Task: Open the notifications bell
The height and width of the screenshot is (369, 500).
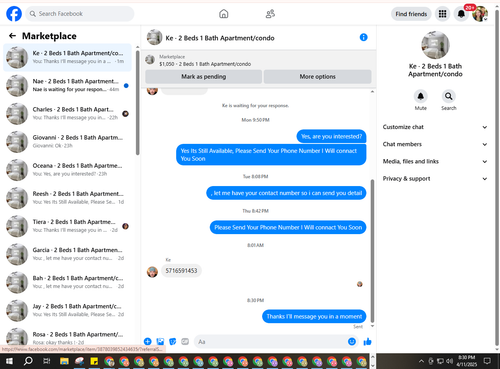Action: pos(461,14)
